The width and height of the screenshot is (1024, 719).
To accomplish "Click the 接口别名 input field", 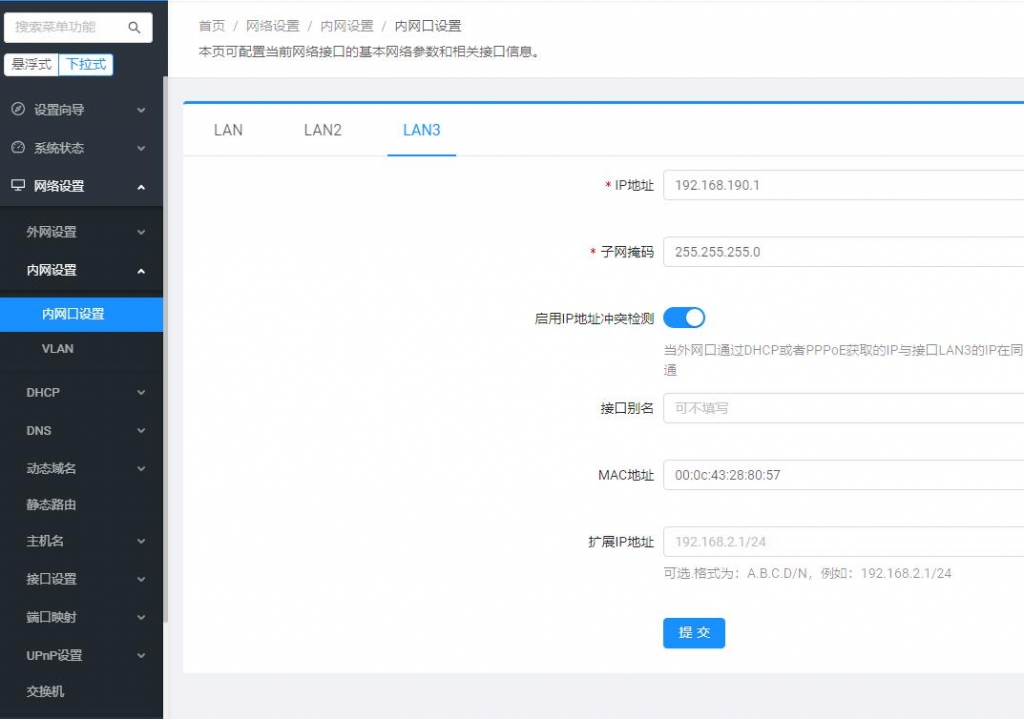I will 844,408.
